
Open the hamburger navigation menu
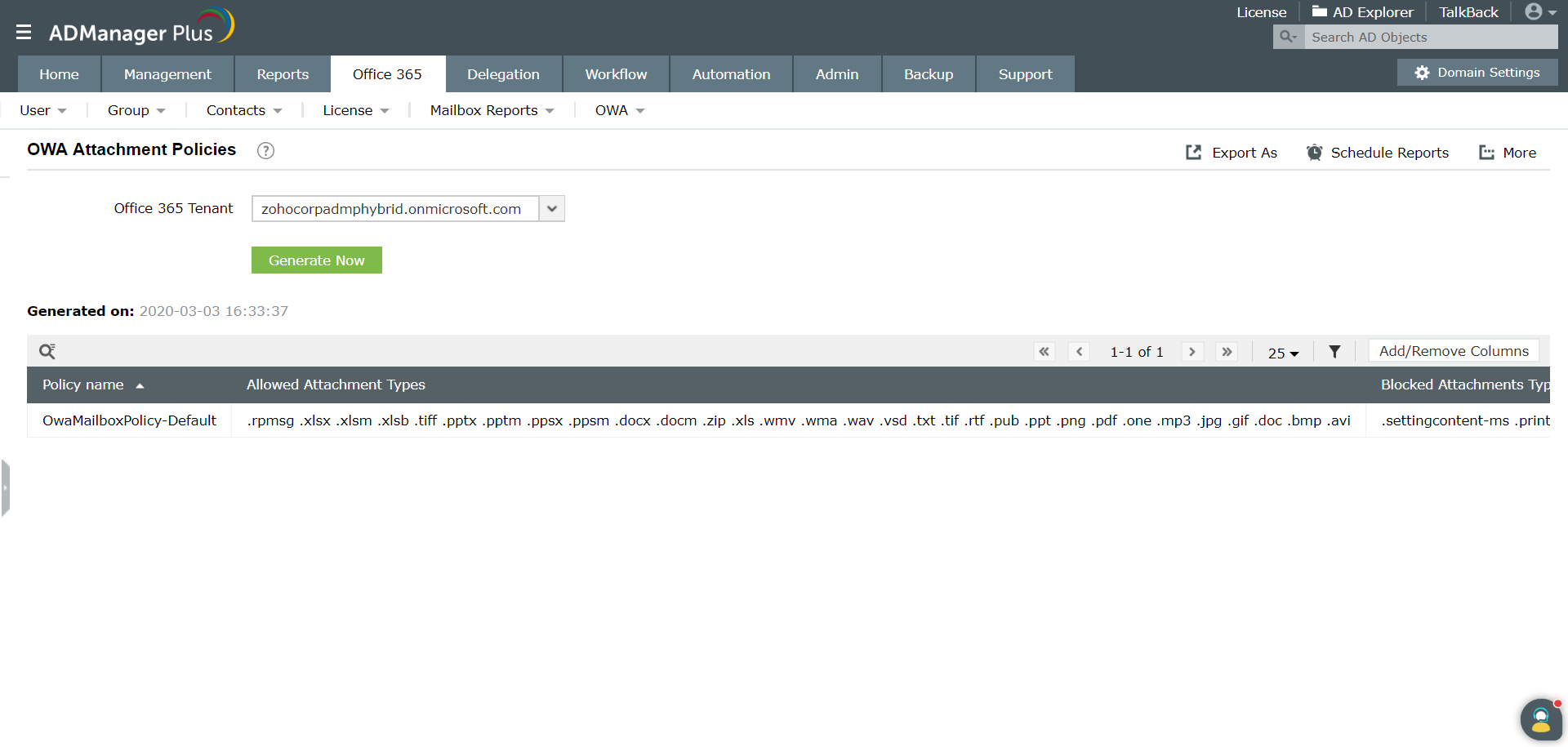tap(24, 32)
